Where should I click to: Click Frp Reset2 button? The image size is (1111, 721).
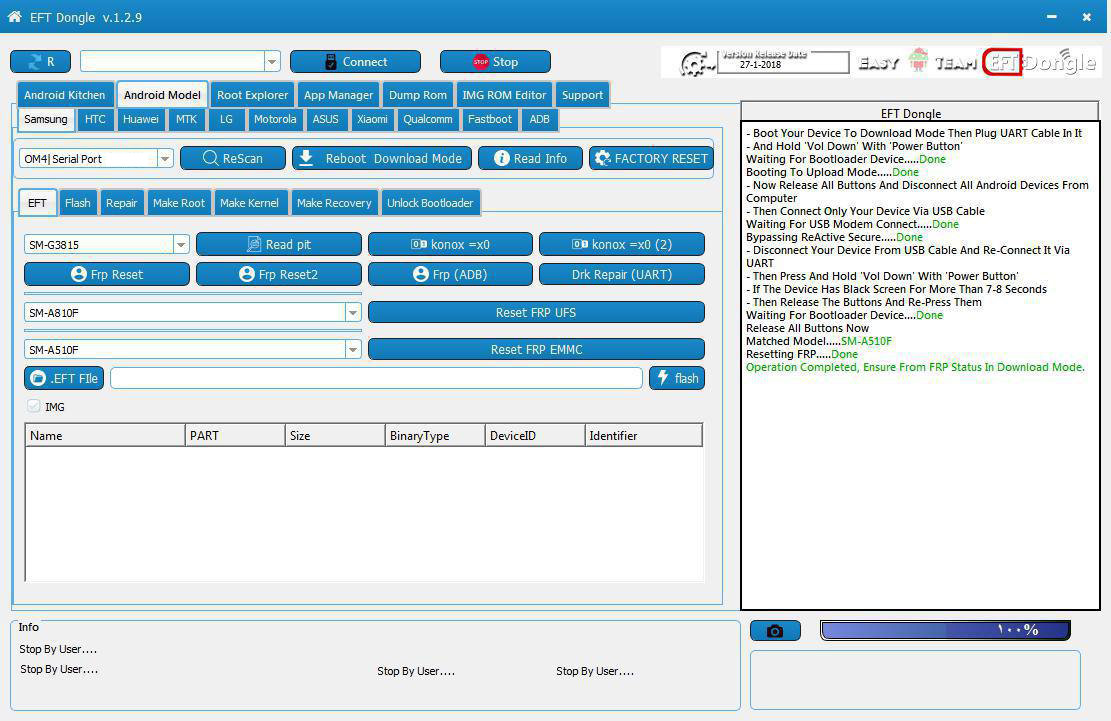(x=278, y=274)
